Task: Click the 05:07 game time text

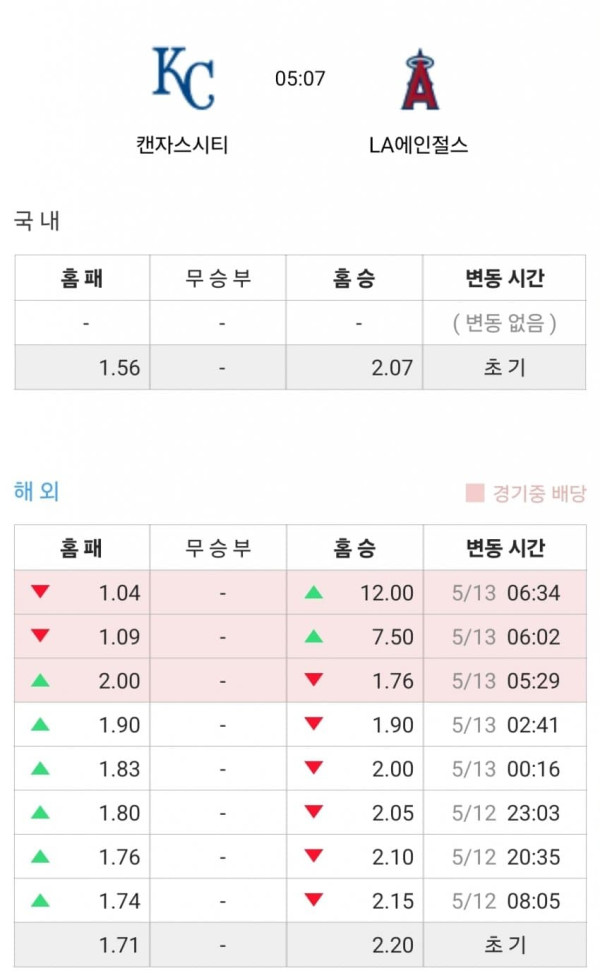Action: tap(300, 78)
